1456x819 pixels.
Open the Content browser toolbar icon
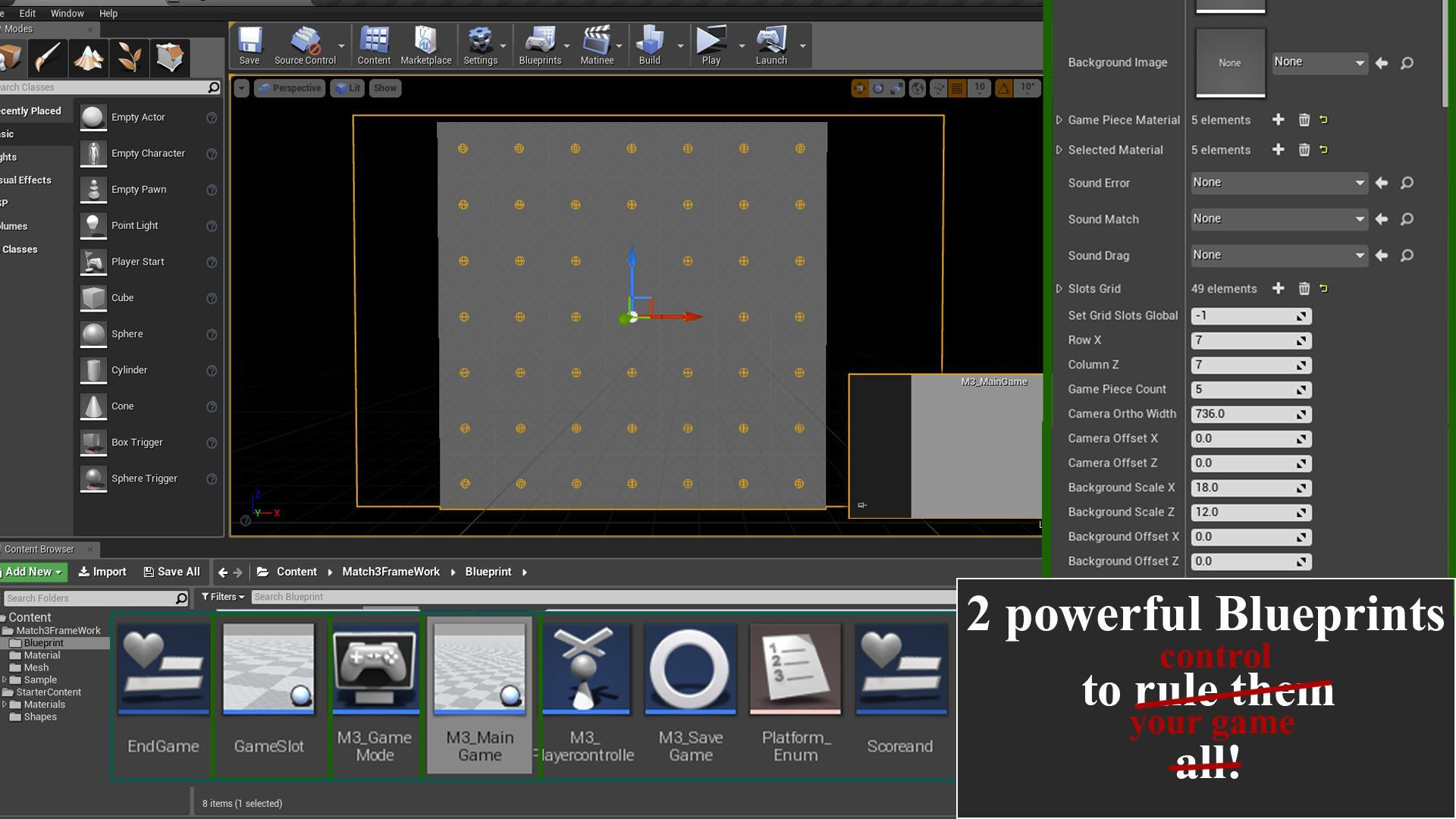pyautogui.click(x=374, y=45)
